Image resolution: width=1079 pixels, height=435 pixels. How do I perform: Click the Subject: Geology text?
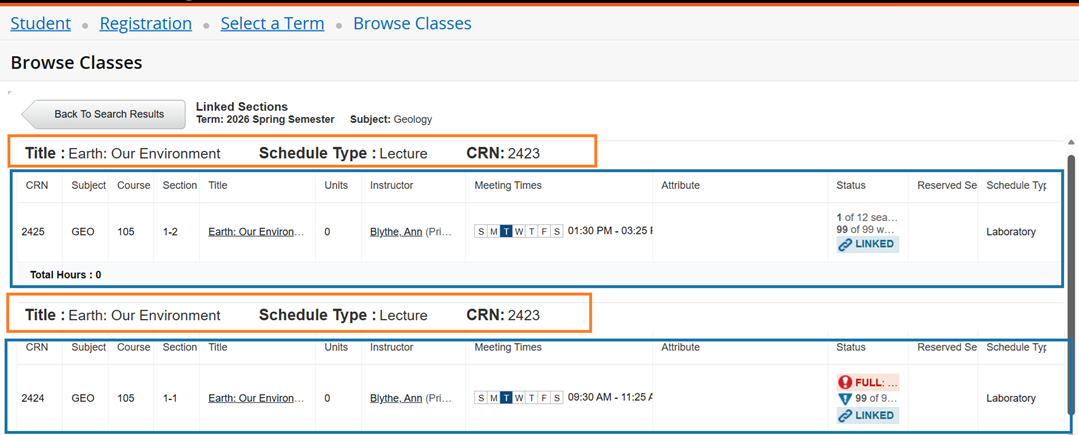391,119
